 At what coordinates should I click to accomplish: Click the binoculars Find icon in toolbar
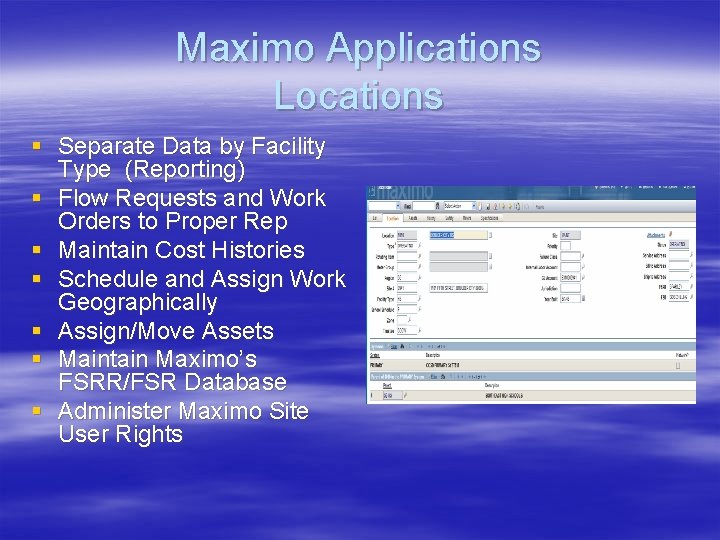click(438, 206)
